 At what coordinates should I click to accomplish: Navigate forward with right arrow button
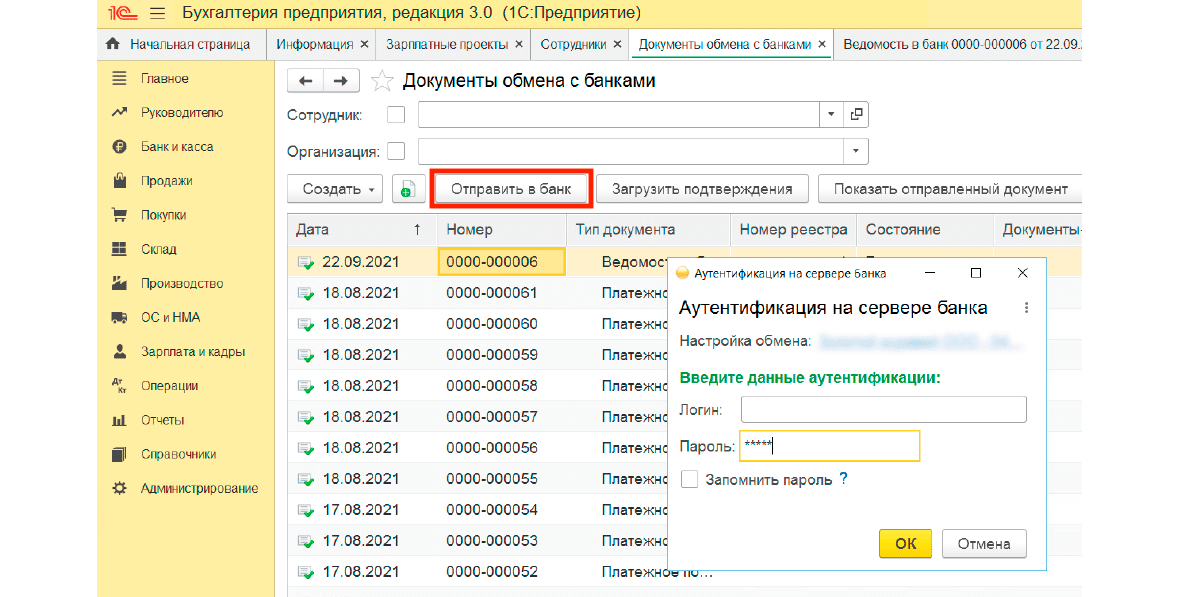(x=341, y=81)
